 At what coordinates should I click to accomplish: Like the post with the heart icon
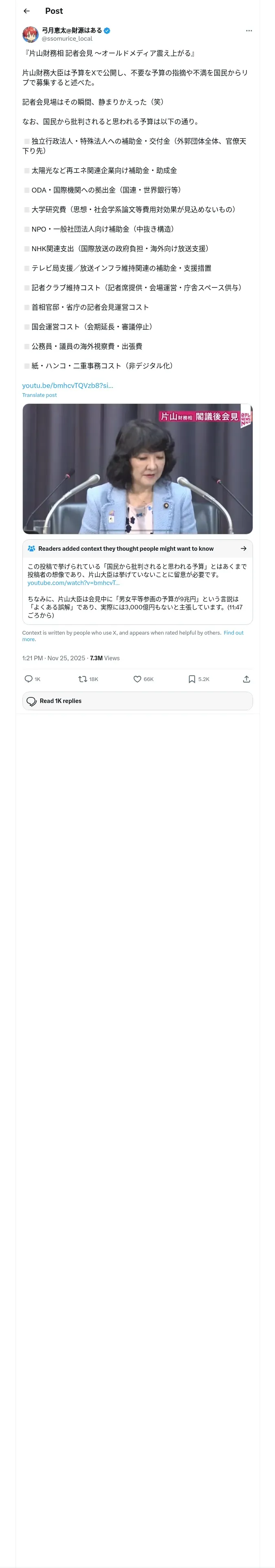[137, 679]
